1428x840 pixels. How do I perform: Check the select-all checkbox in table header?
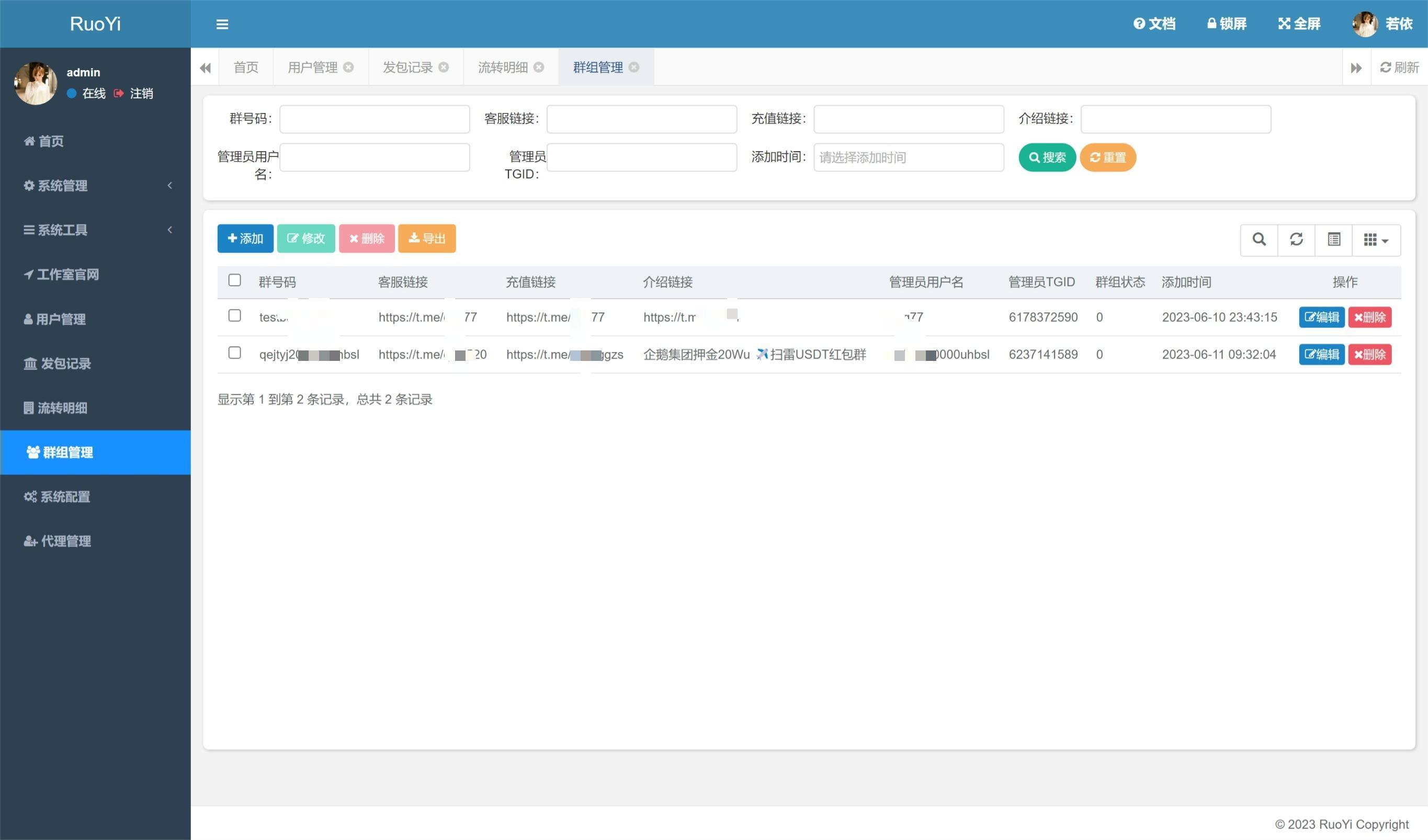pos(234,280)
